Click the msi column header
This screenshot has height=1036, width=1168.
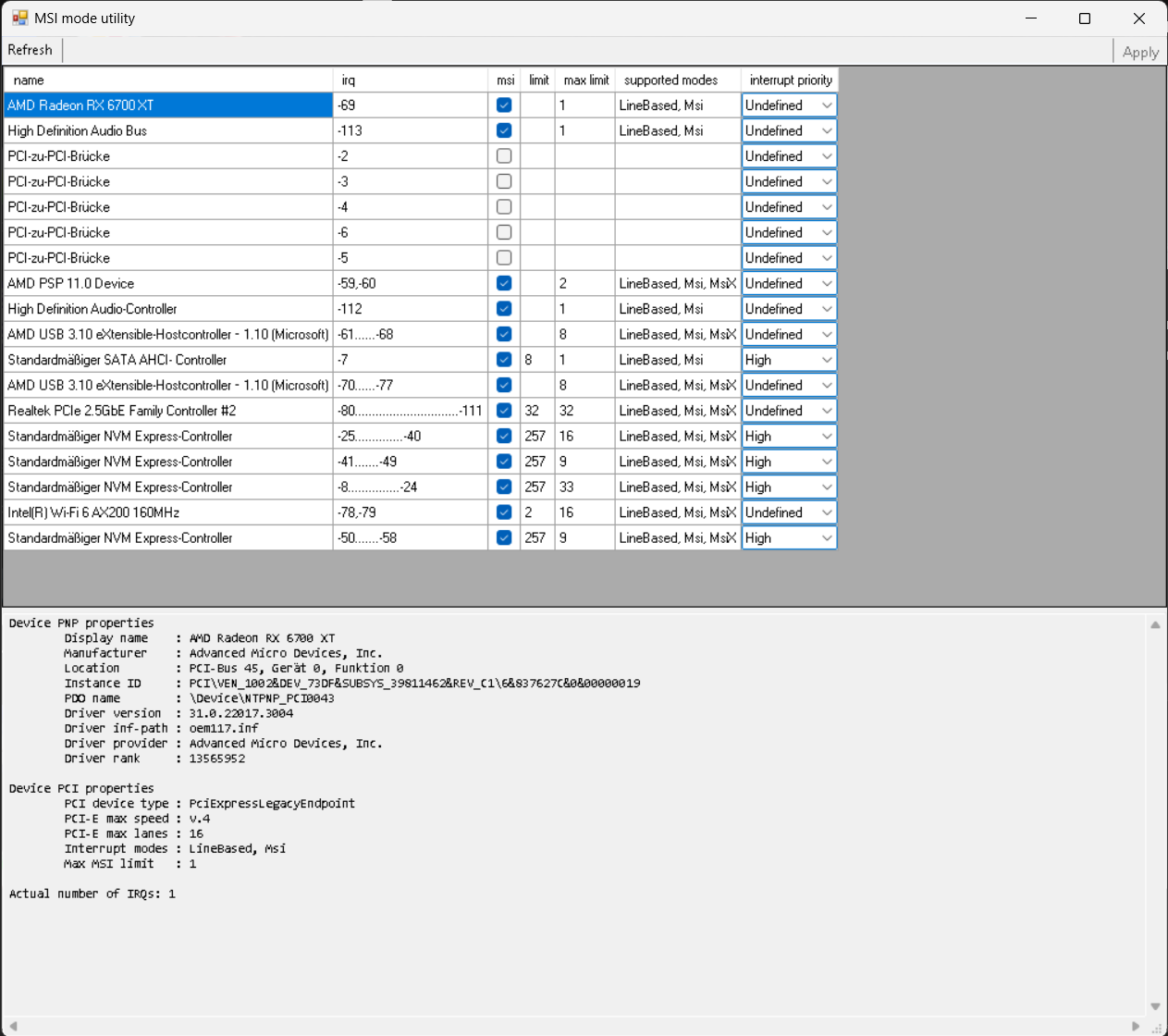click(504, 80)
